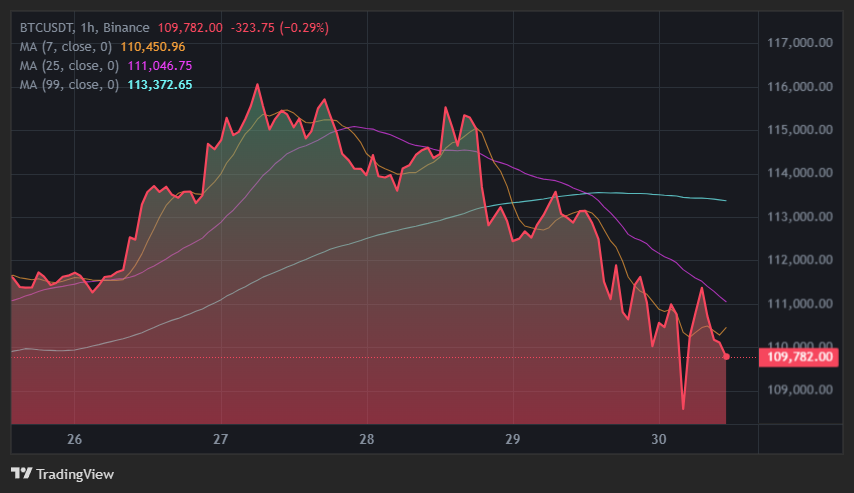This screenshot has height=493, width=854.
Task: Click the red current price tag 109,782.00 on axis
Action: (799, 356)
